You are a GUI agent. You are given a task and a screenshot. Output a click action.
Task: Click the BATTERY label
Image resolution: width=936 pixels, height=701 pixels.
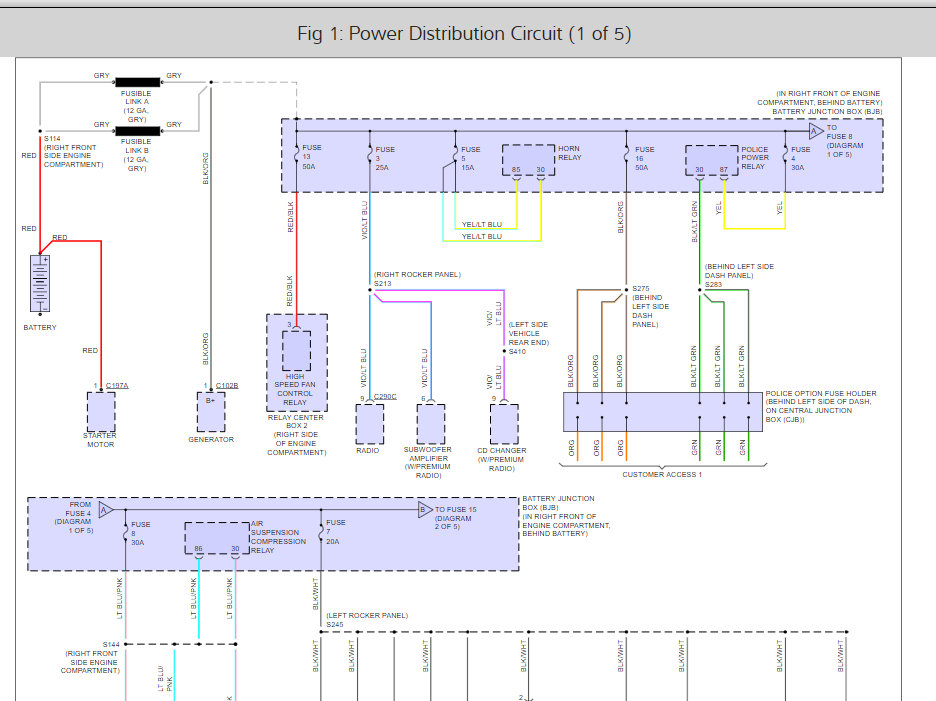coord(40,328)
